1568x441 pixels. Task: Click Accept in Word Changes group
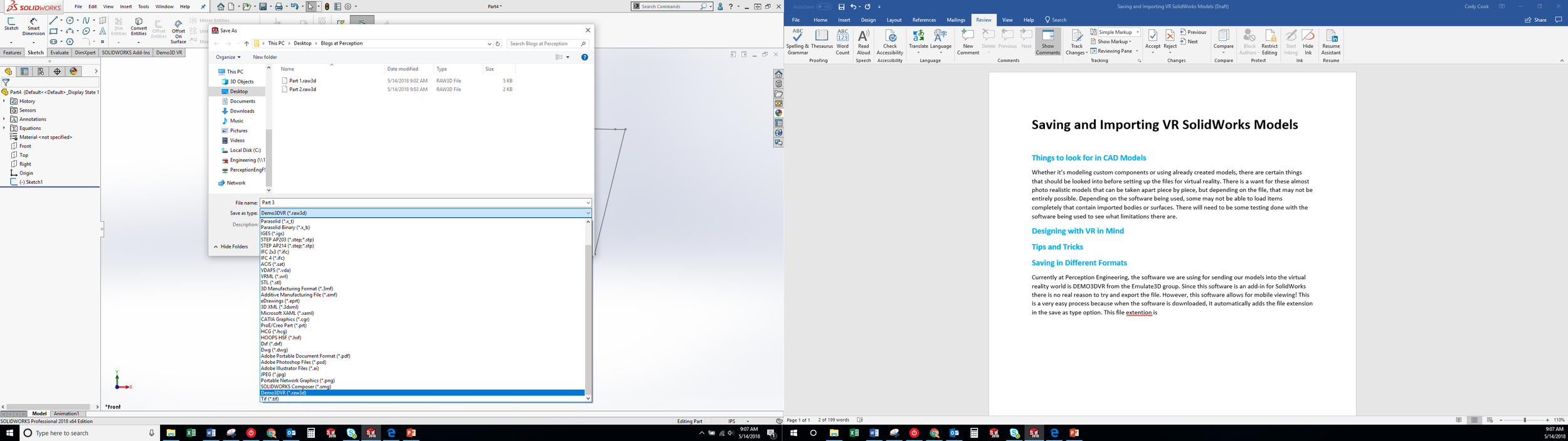tap(1153, 40)
